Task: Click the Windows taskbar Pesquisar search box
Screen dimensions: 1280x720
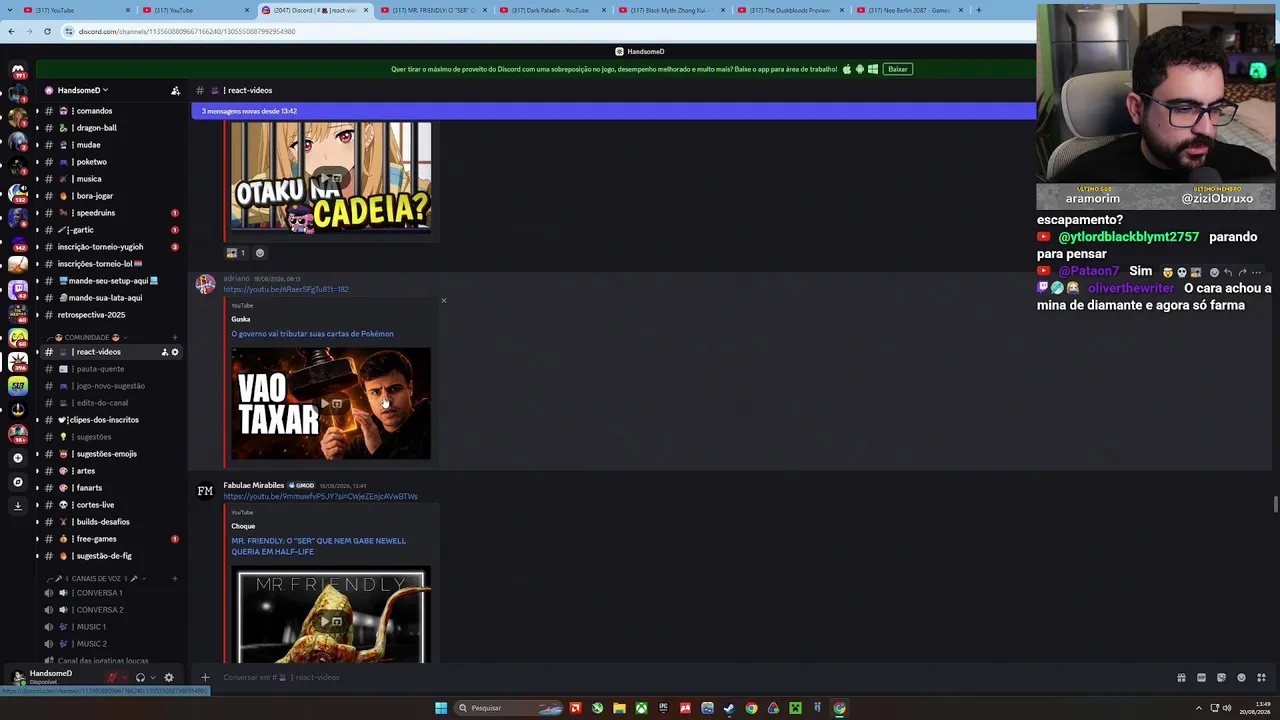Action: (509, 708)
